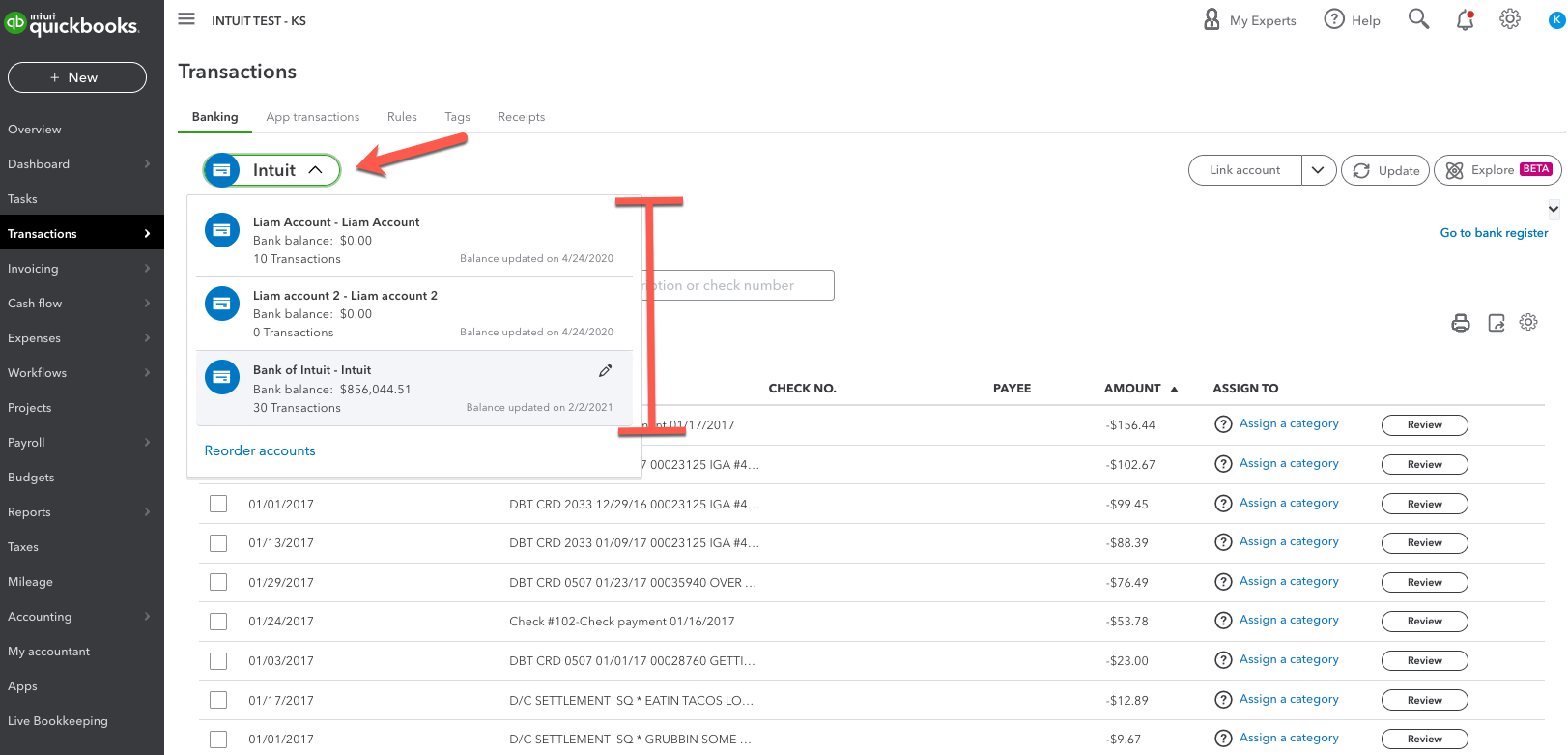Click Reorder accounts link

(260, 450)
